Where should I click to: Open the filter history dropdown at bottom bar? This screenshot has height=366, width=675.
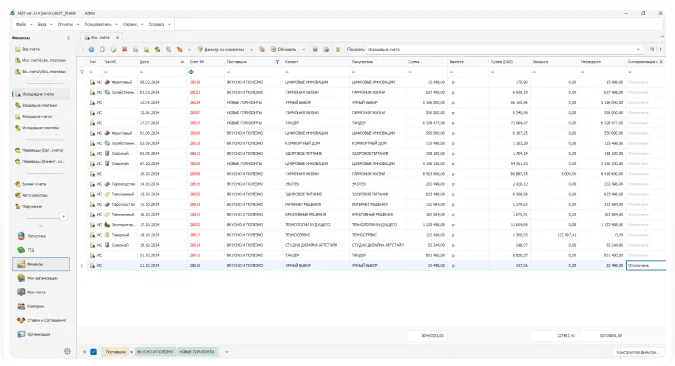[227, 352]
